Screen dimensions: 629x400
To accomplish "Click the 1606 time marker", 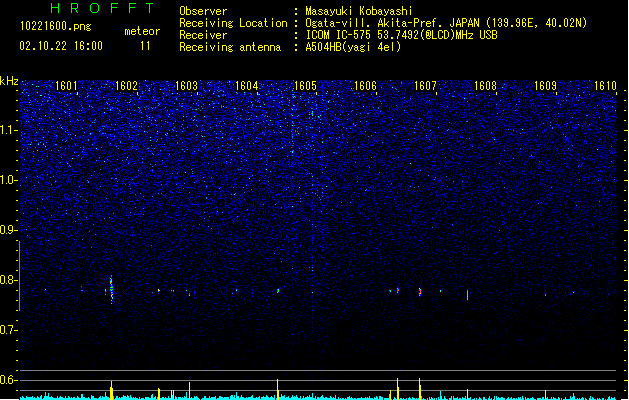I will pos(365,86).
